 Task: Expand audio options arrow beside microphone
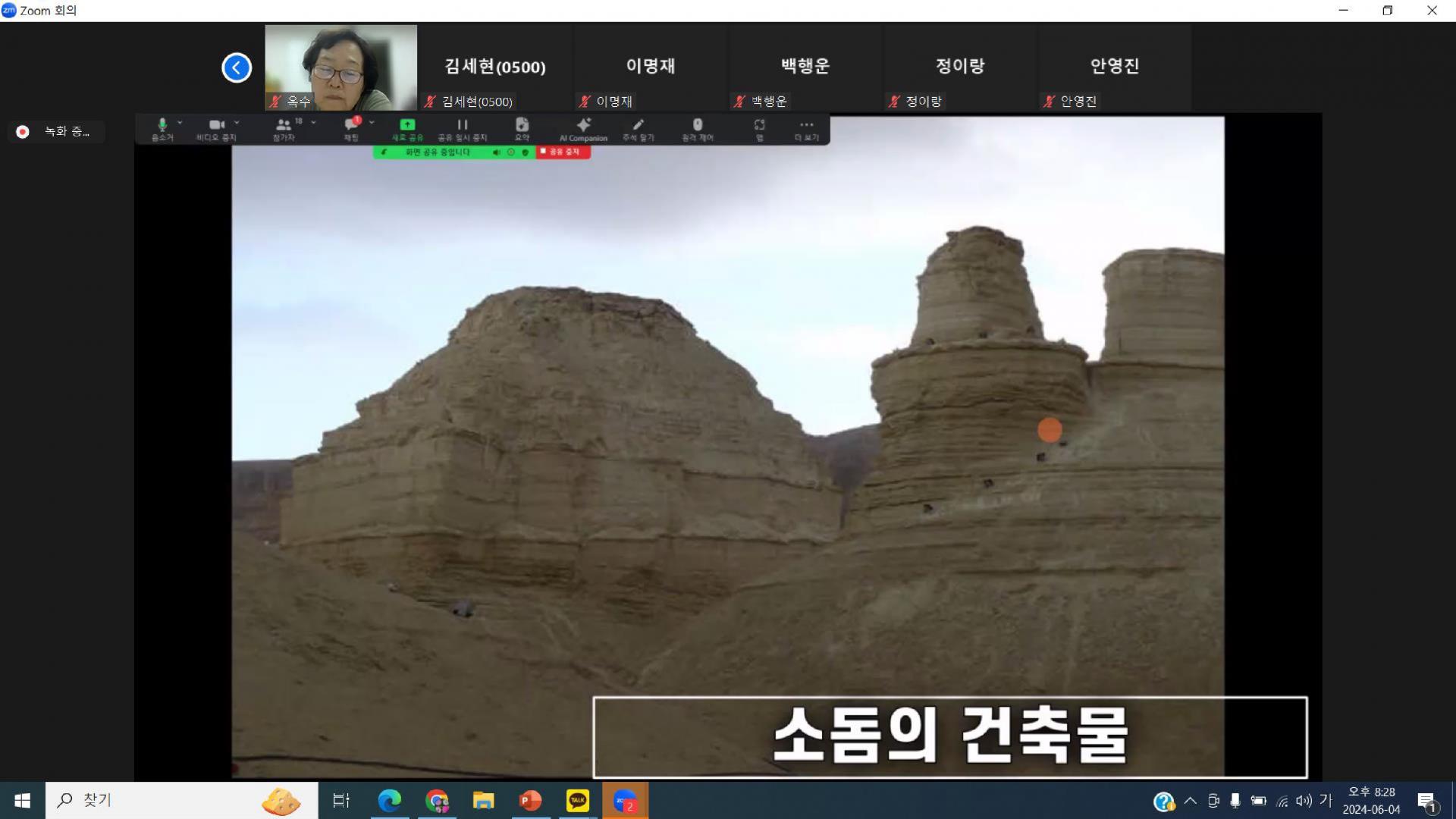180,122
